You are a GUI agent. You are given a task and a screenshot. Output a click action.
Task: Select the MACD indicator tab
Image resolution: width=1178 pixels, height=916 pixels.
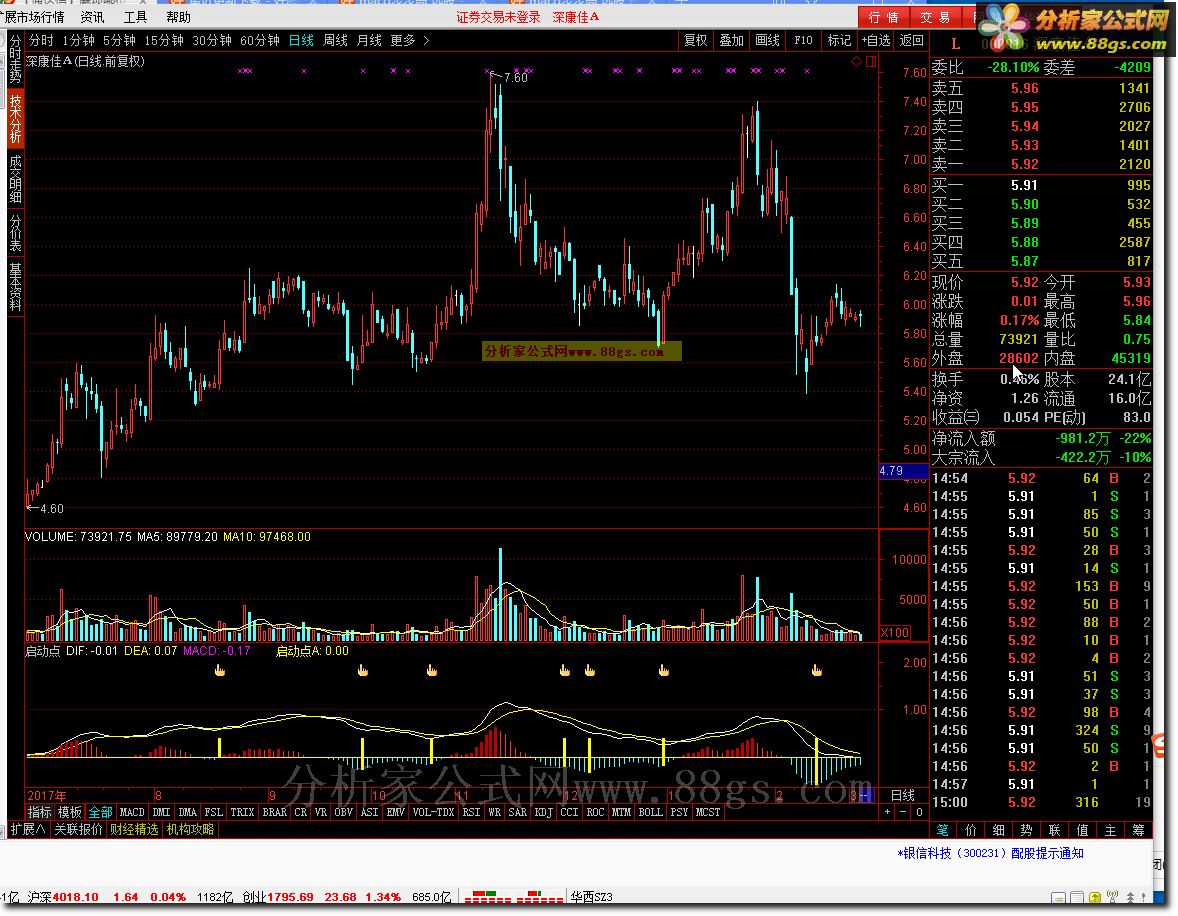pos(131,812)
